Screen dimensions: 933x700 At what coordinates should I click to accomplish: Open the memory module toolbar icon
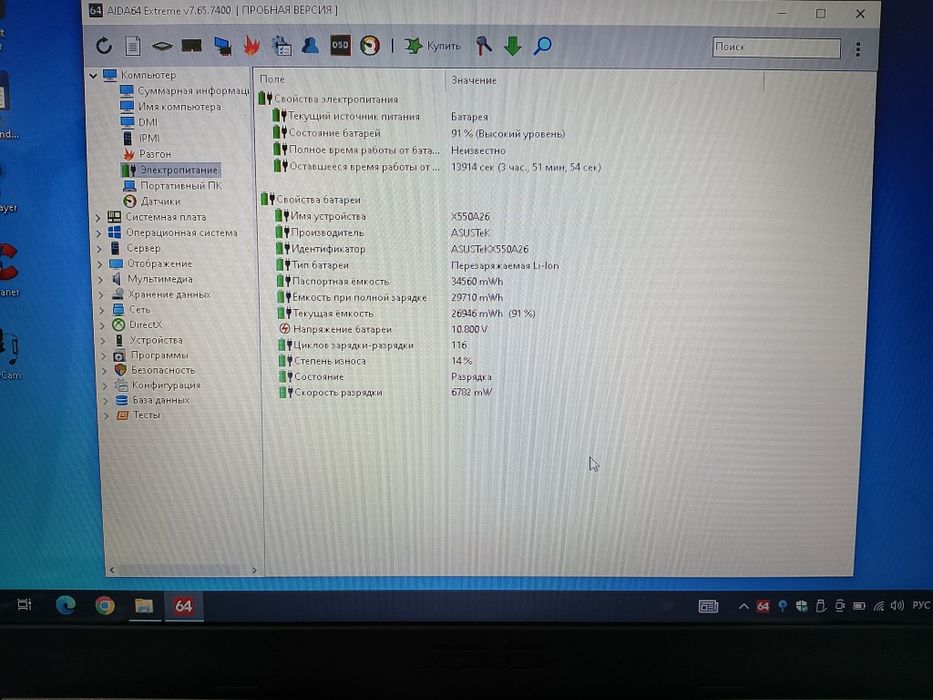click(x=192, y=46)
